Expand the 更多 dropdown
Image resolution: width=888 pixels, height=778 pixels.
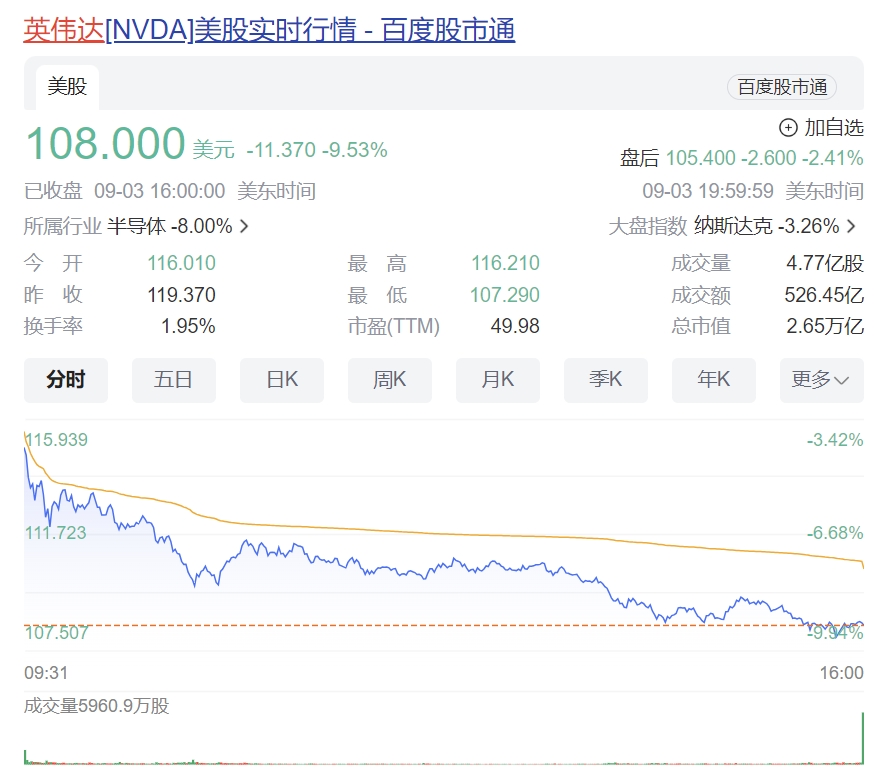click(822, 380)
